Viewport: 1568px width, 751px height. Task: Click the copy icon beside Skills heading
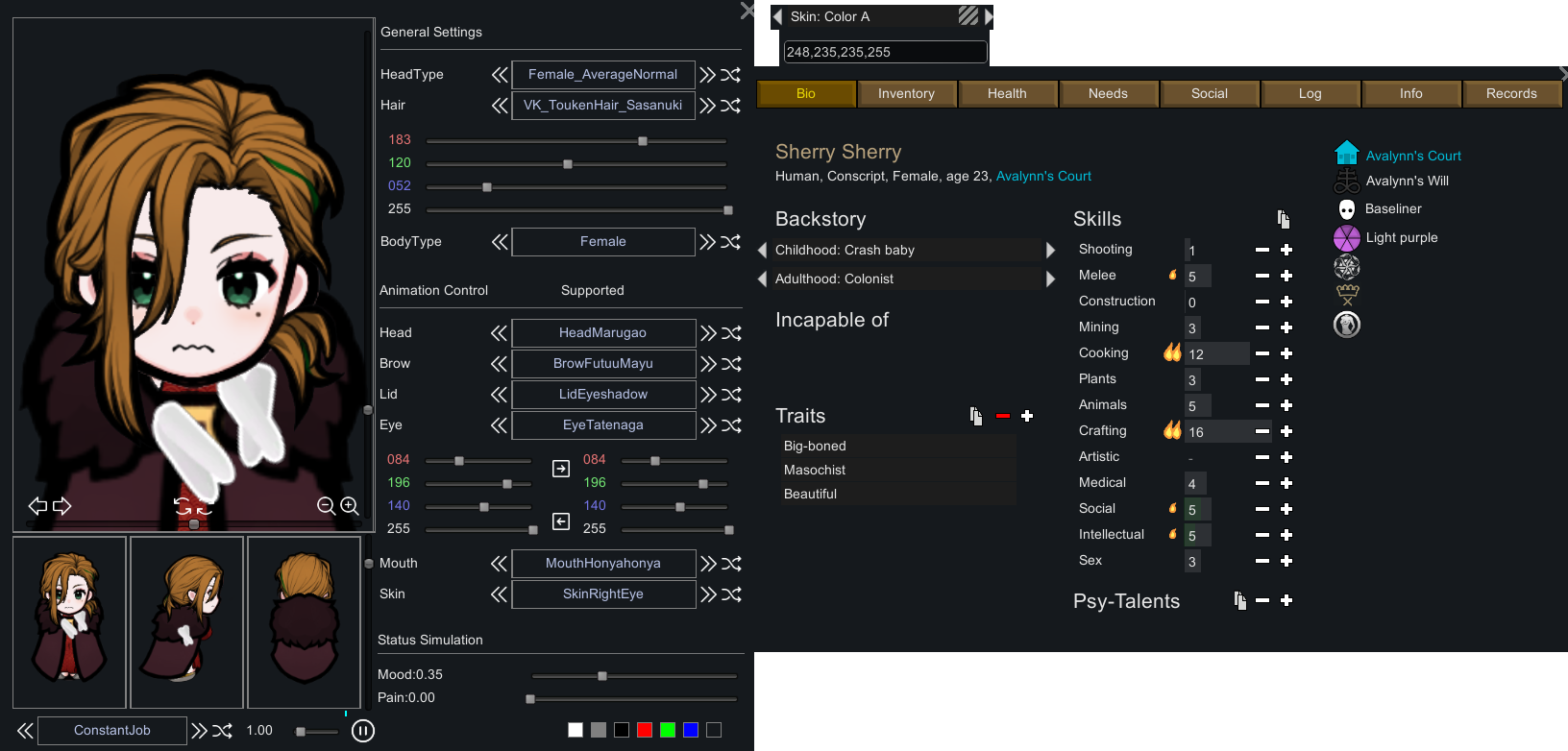[x=1284, y=220]
